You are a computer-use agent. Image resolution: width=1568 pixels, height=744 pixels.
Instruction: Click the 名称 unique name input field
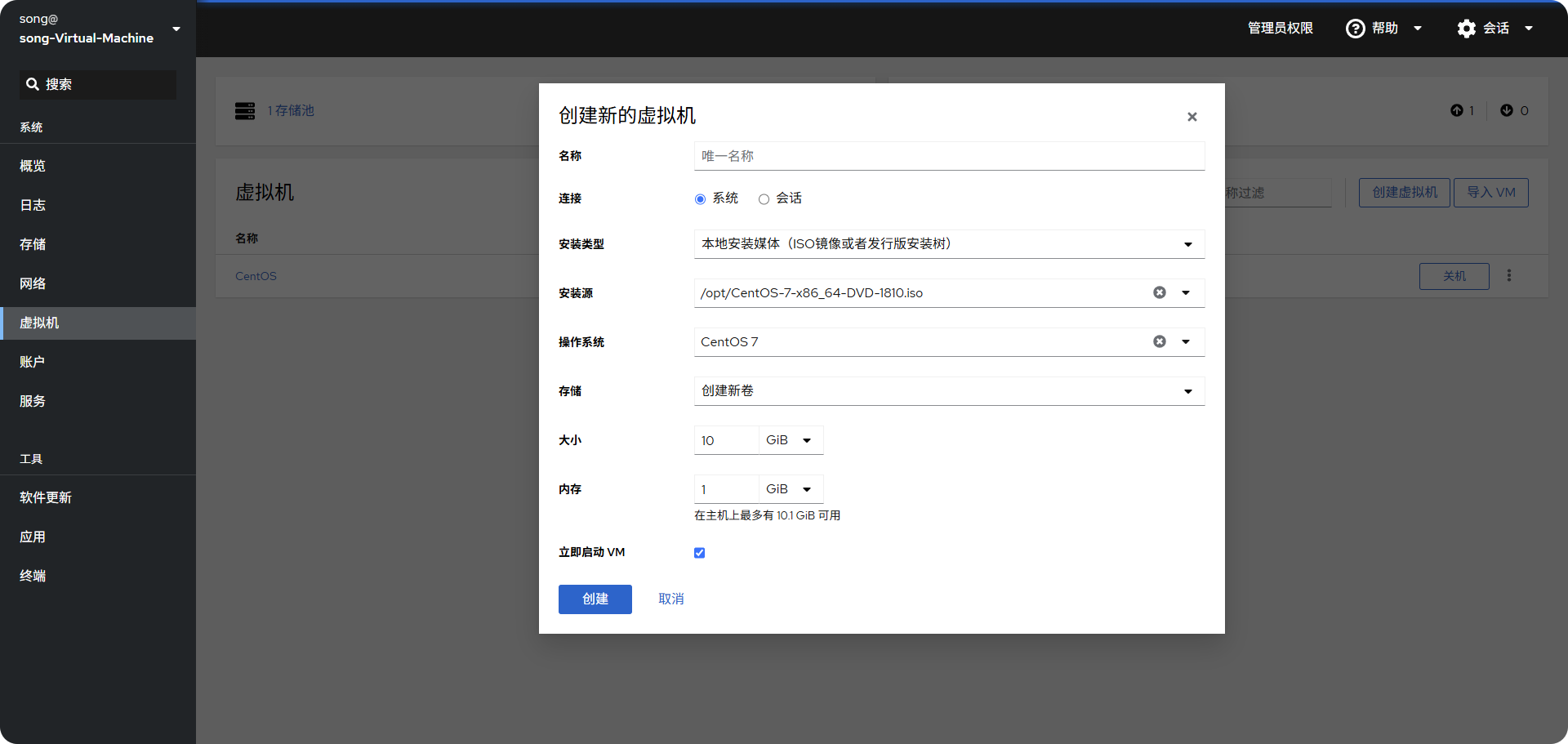[x=949, y=156]
